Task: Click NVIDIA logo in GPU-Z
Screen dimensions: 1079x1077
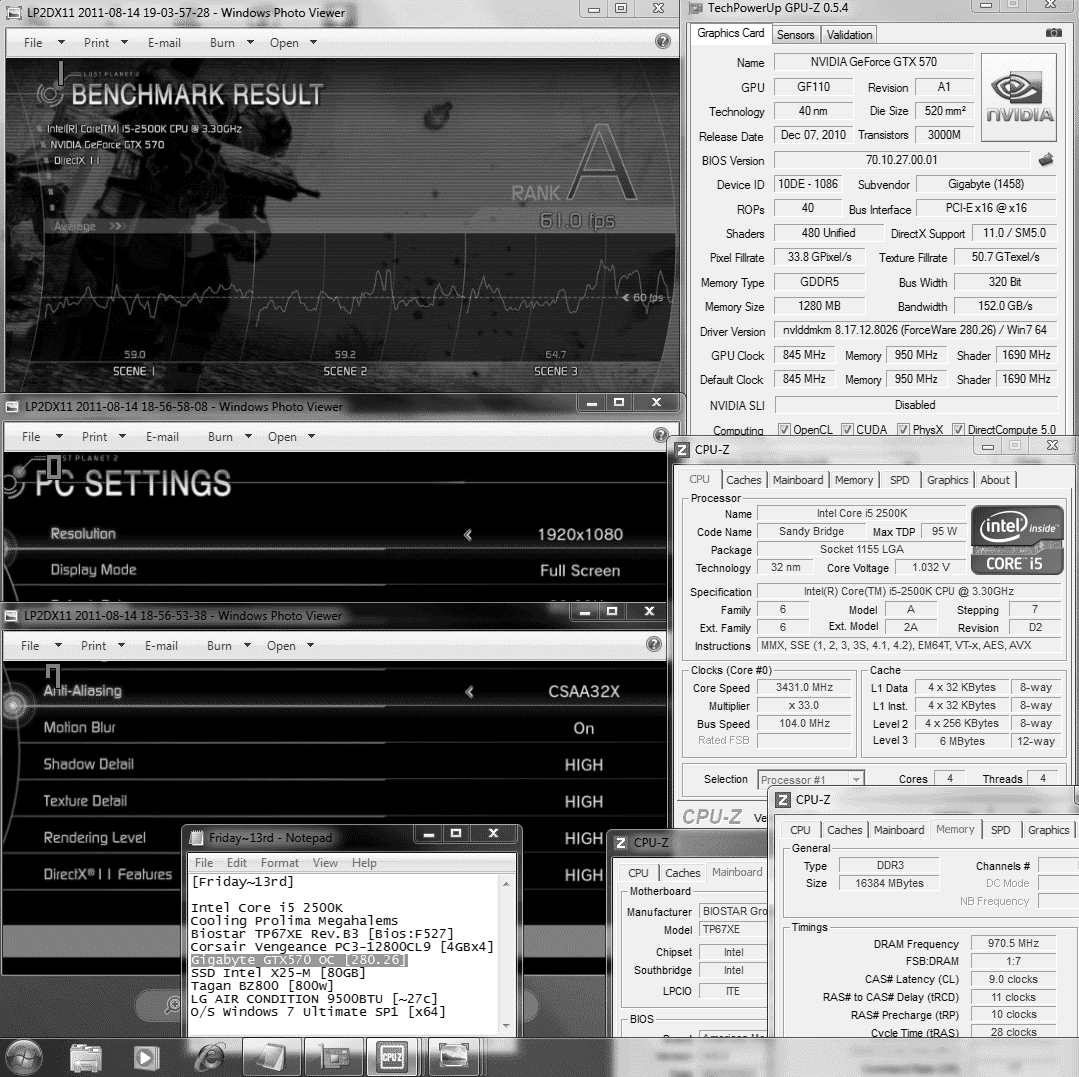Action: point(1018,98)
